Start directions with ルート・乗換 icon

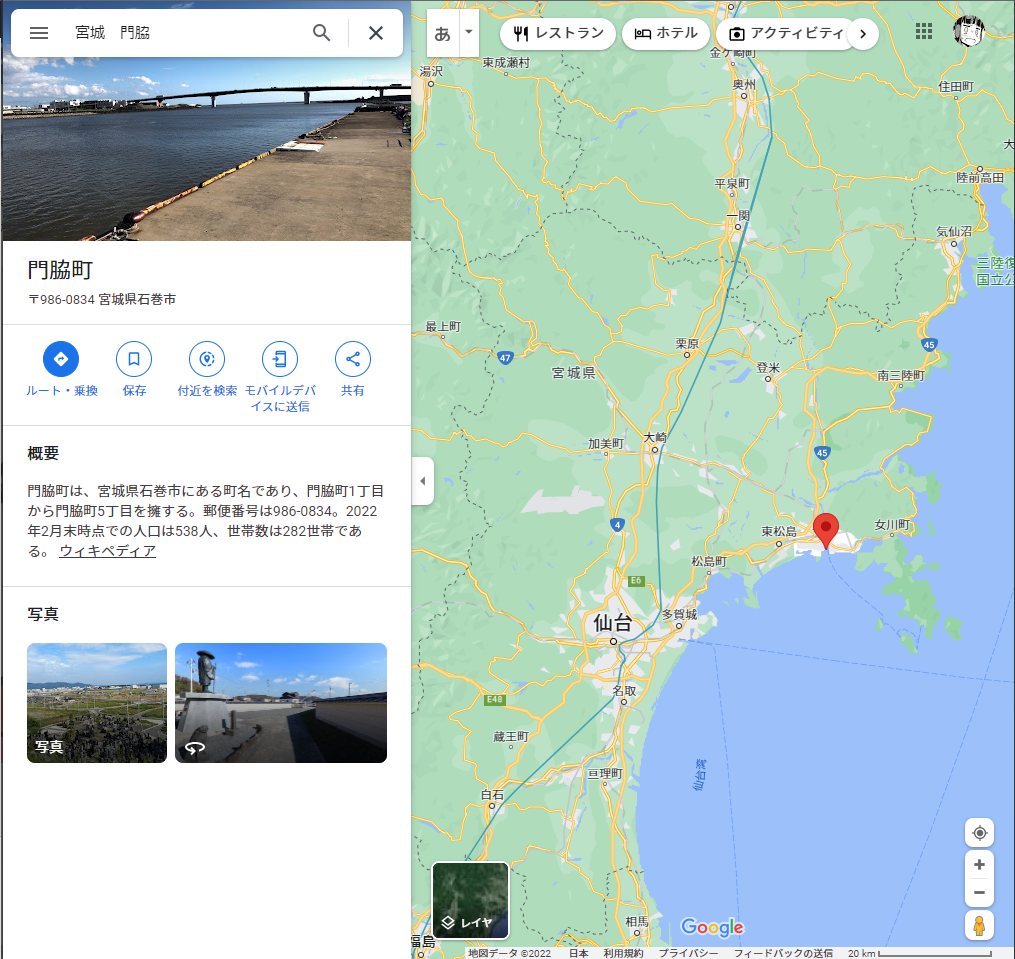[x=61, y=359]
